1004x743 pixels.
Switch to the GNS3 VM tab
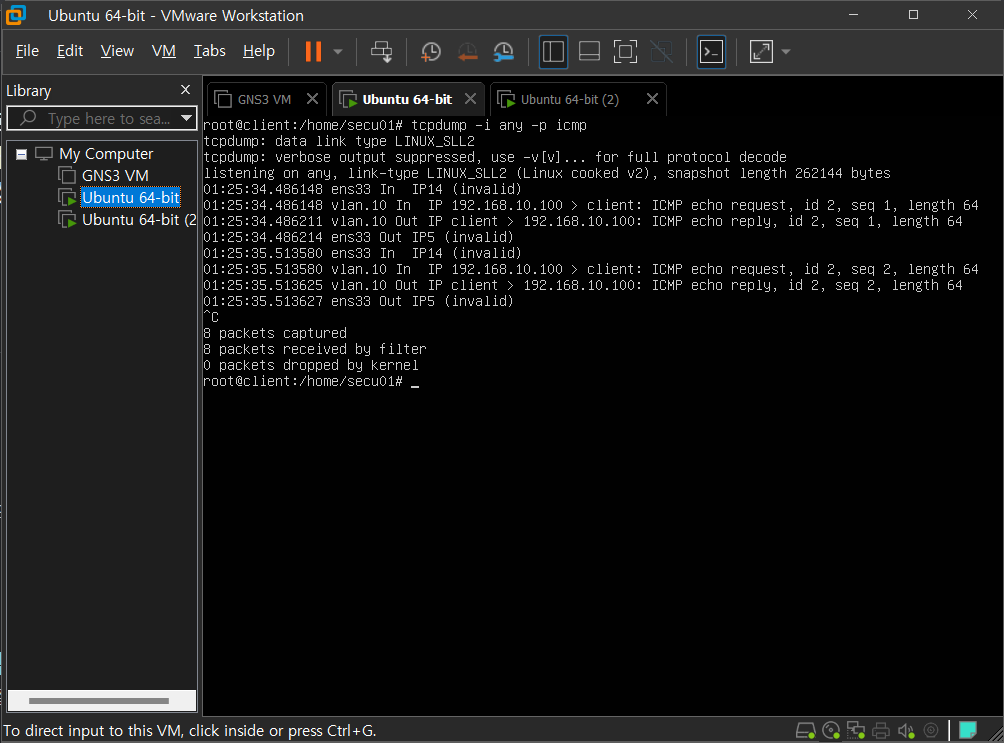pos(264,99)
